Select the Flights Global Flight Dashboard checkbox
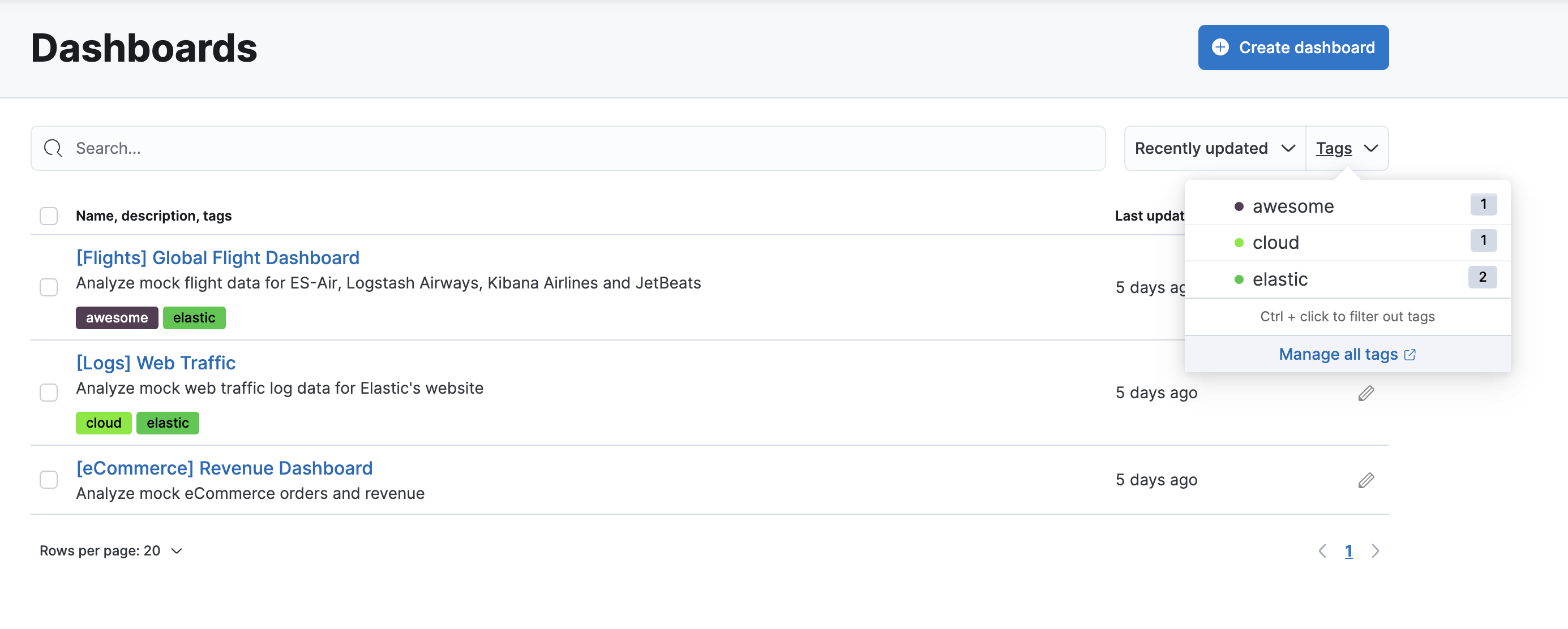1568x629 pixels. (49, 287)
